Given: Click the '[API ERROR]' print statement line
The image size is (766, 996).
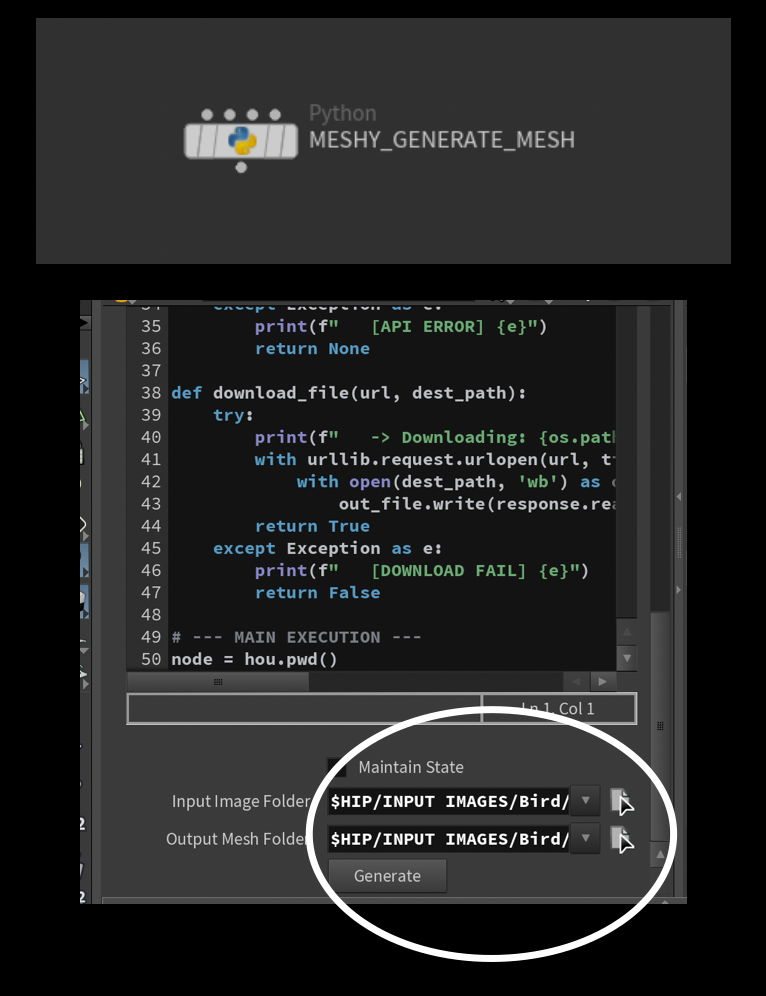Looking at the screenshot, I should tap(401, 326).
